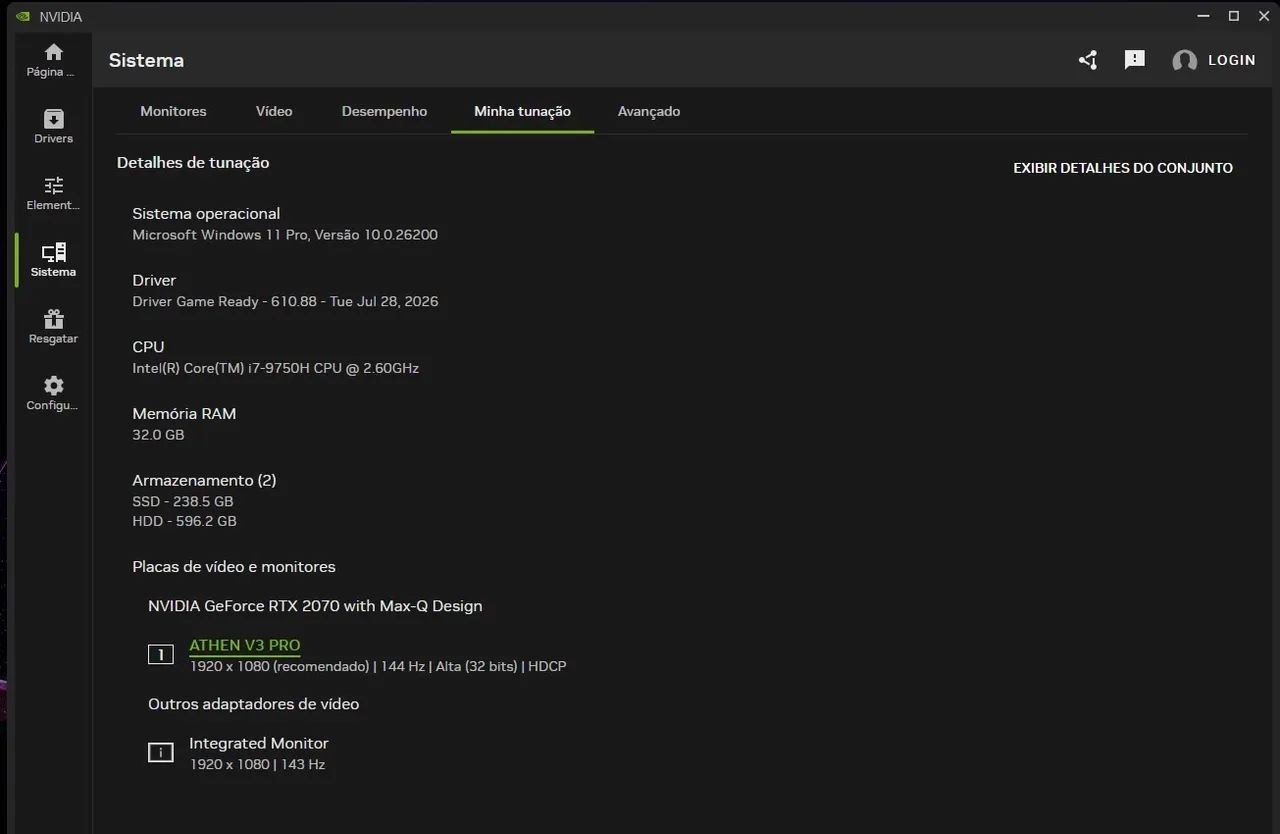Click the share icon in header
Viewport: 1280px width, 834px height.
[1088, 60]
